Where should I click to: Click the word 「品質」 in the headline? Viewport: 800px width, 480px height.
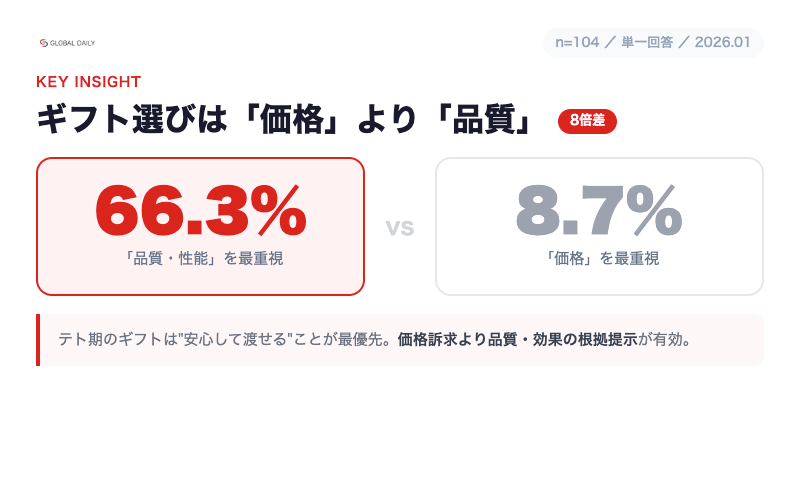[486, 121]
